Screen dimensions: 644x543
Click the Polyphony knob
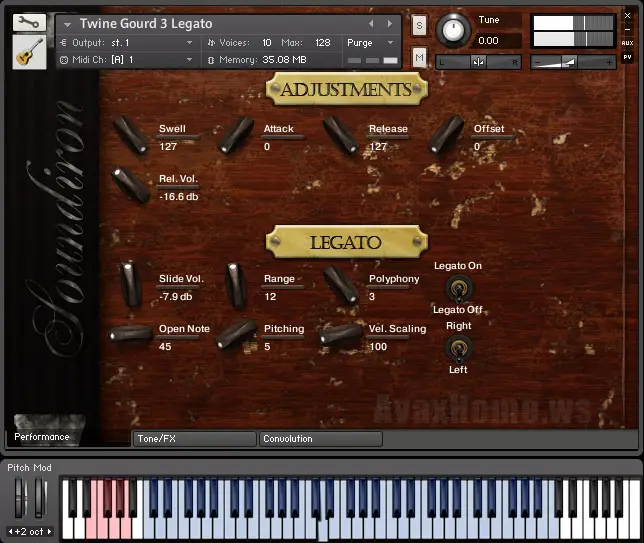(341, 285)
